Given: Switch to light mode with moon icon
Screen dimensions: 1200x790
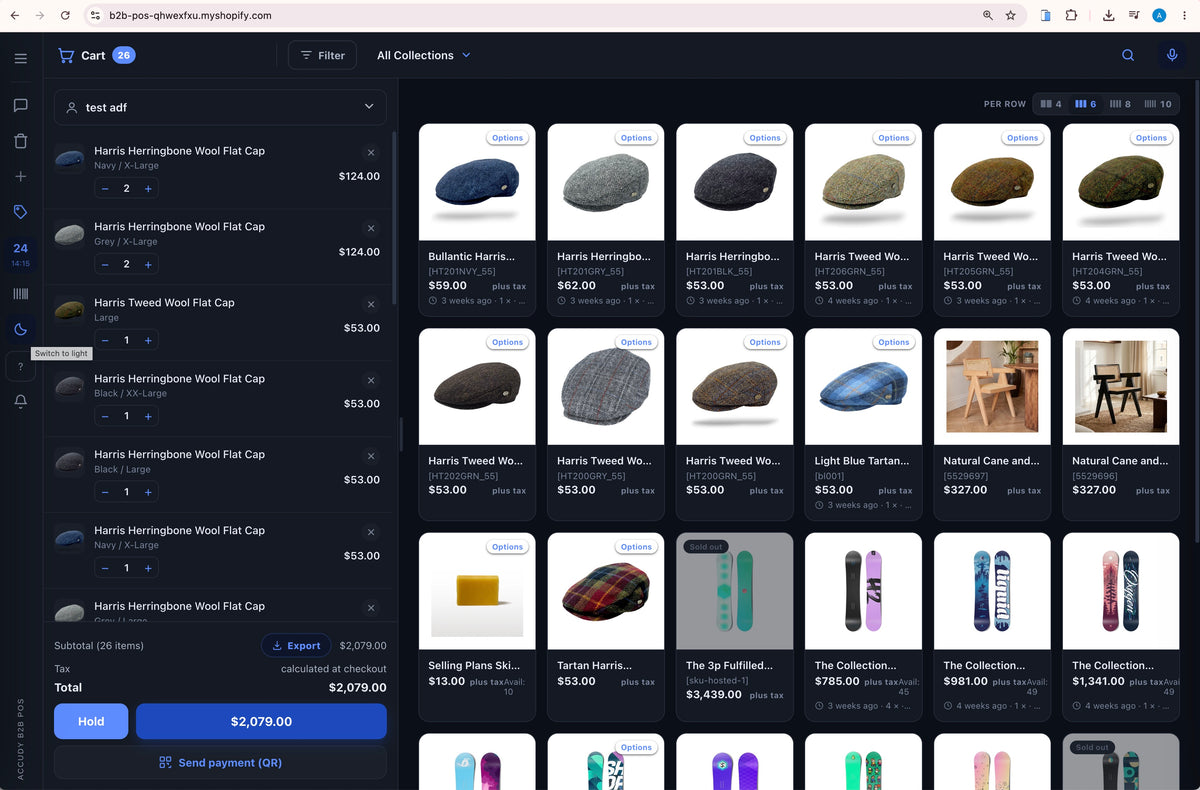Looking at the screenshot, I should 20,329.
